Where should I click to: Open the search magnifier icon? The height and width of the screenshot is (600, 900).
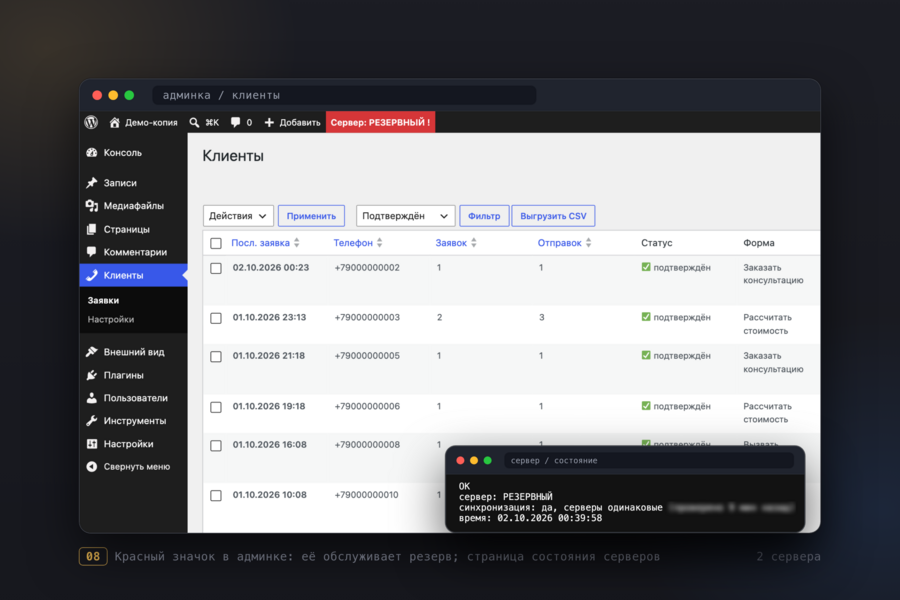pos(195,122)
